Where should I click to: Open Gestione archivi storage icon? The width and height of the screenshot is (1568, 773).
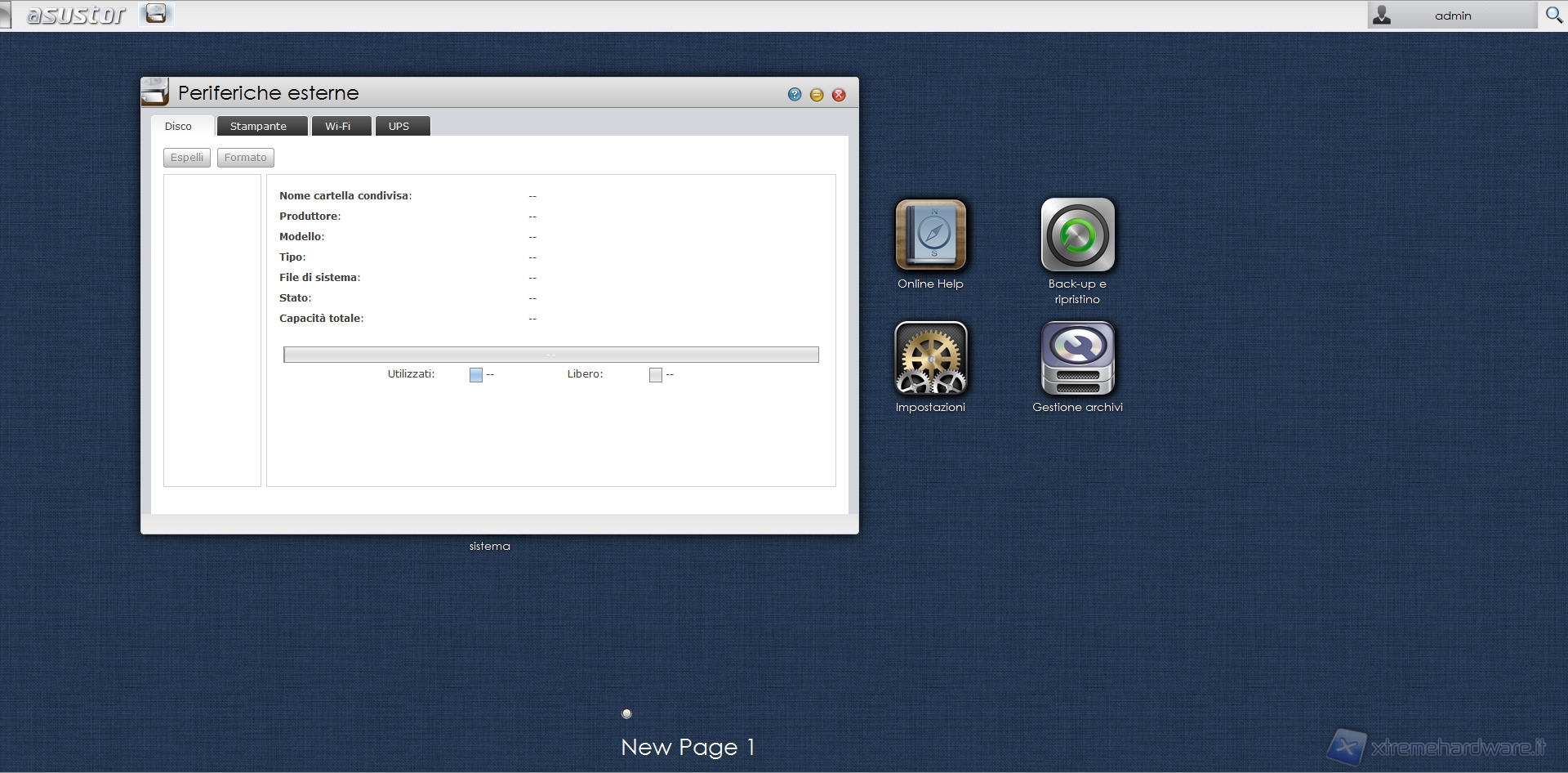click(1077, 359)
